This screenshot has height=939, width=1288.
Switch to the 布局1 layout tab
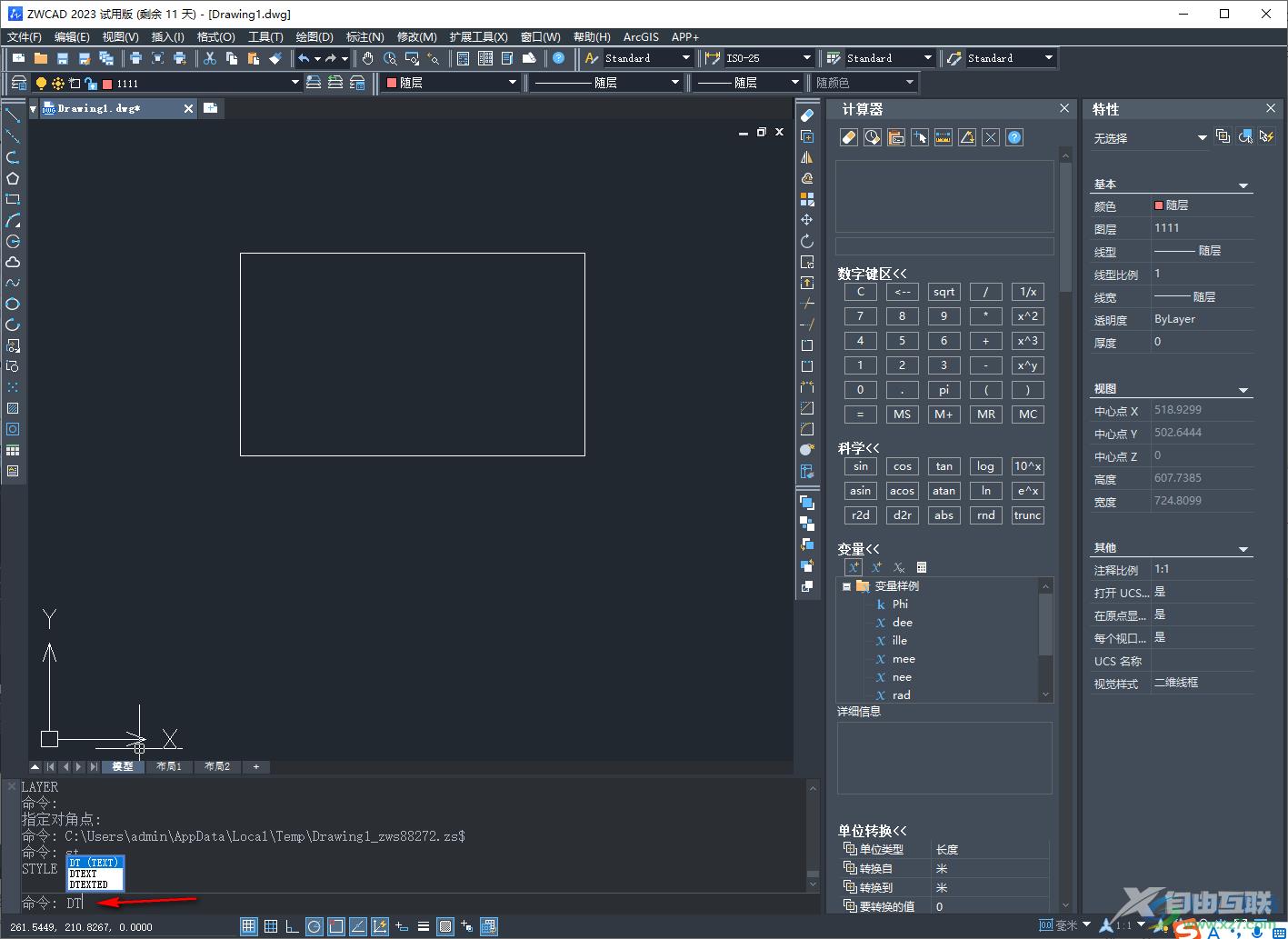pos(168,766)
